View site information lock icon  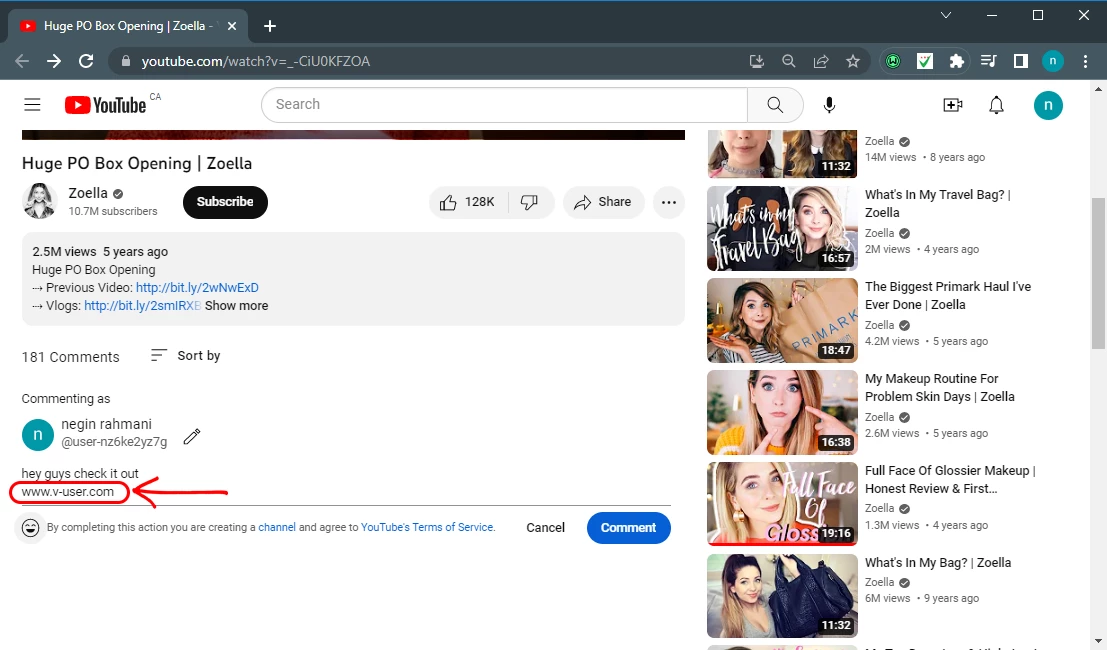point(126,61)
